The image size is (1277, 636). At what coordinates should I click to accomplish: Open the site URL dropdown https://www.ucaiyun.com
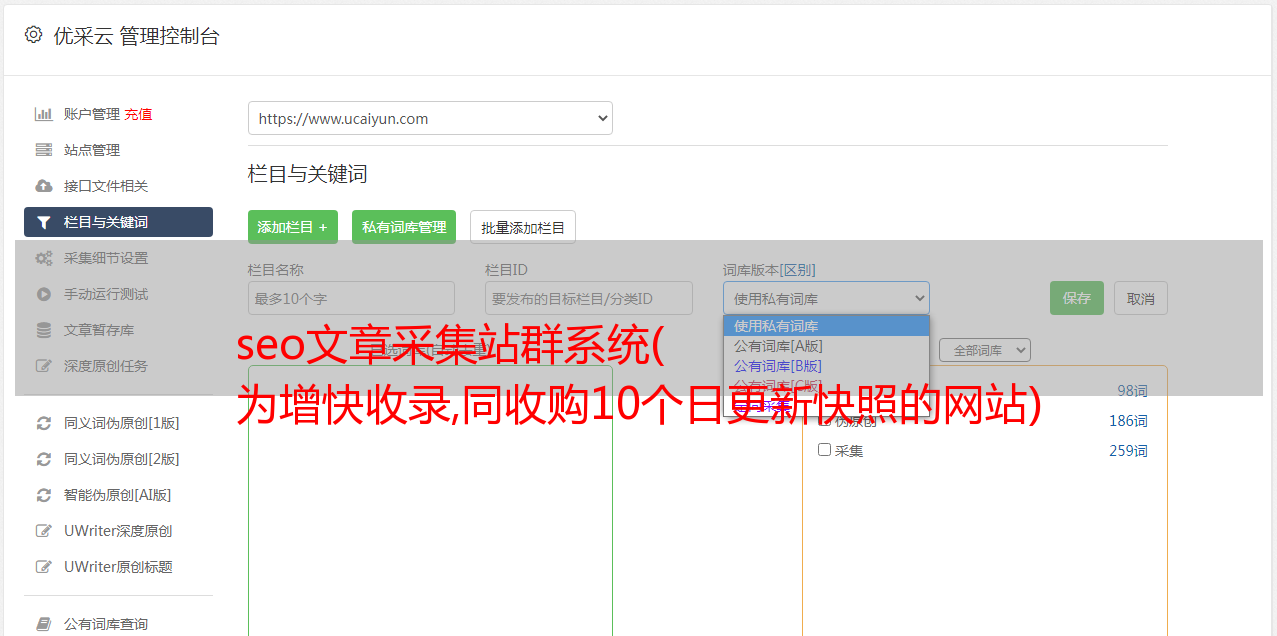[430, 118]
